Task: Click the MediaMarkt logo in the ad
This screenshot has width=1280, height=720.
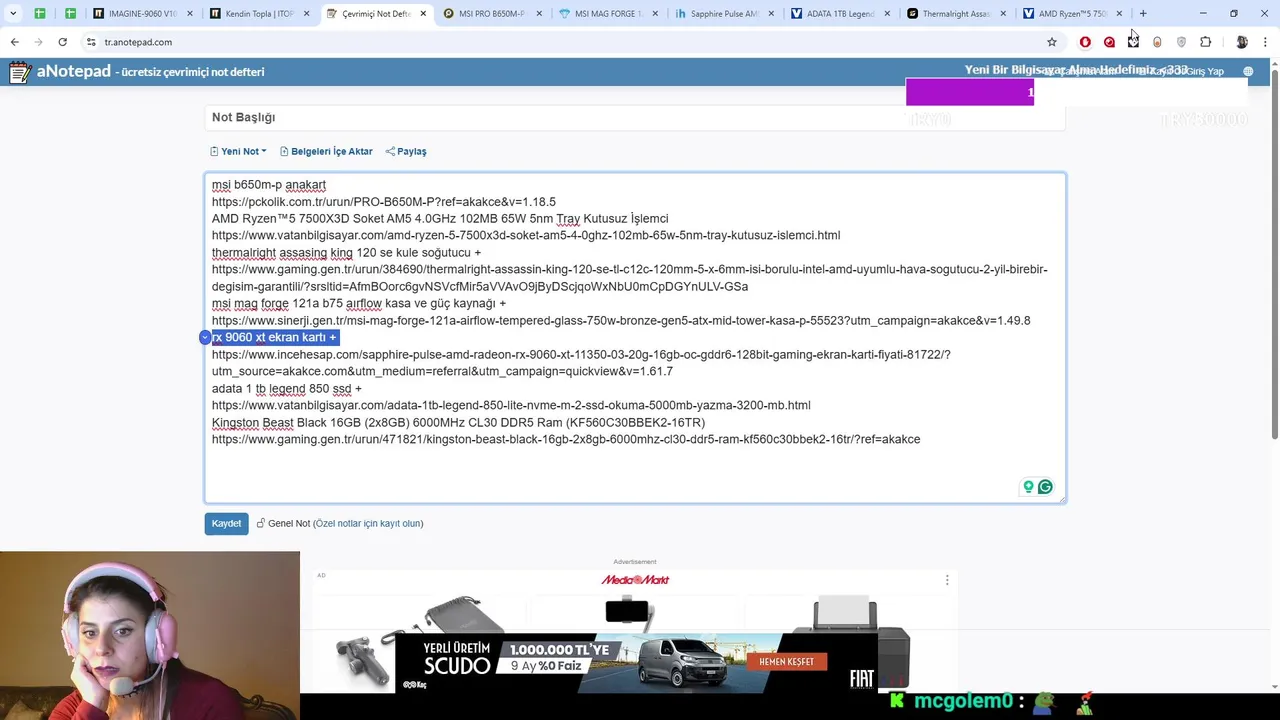Action: [635, 580]
